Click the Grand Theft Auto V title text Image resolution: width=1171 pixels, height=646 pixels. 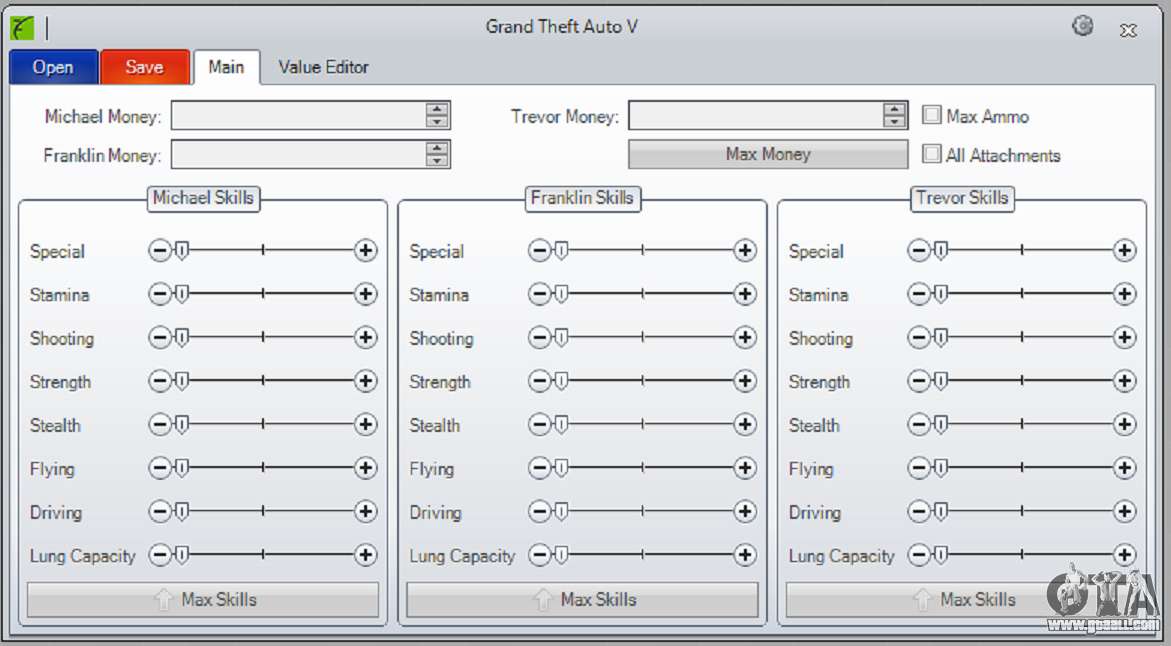coord(562,27)
